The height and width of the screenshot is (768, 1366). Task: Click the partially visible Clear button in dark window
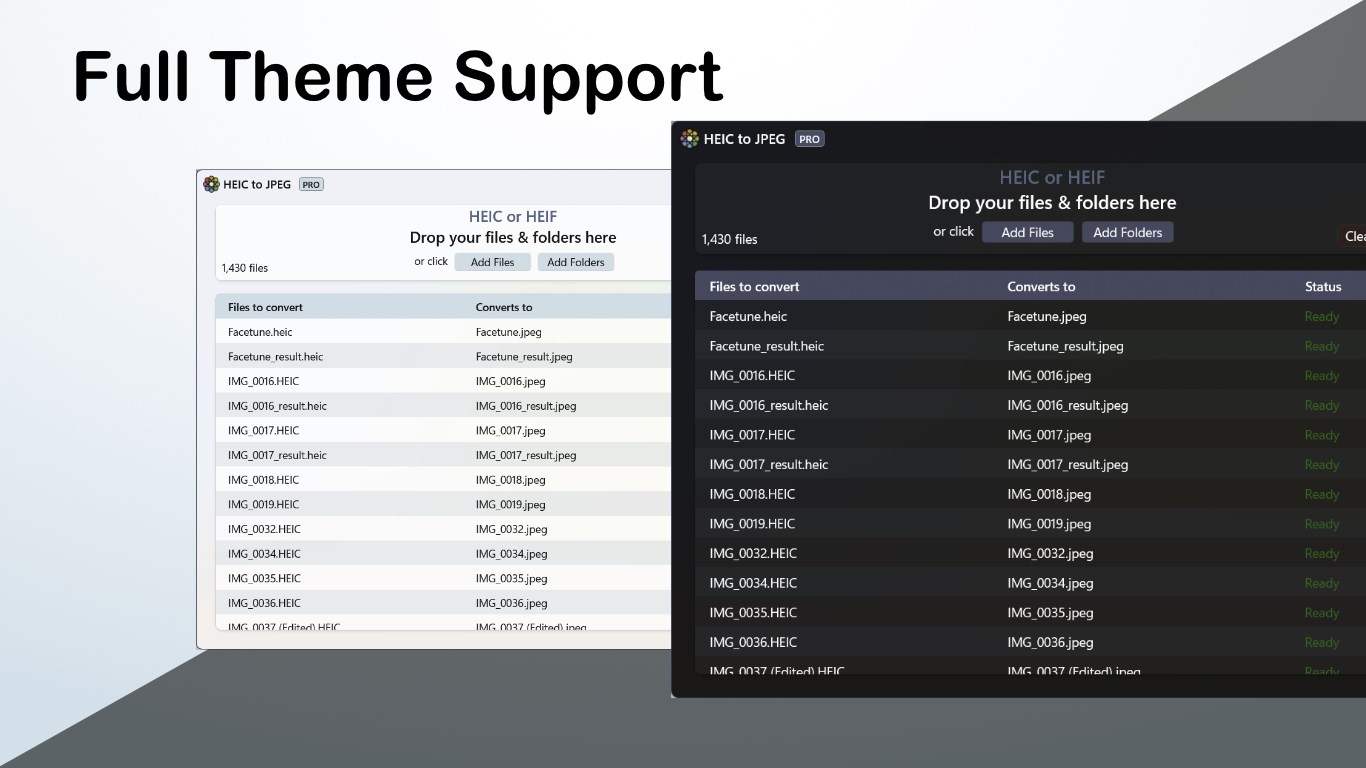1352,236
